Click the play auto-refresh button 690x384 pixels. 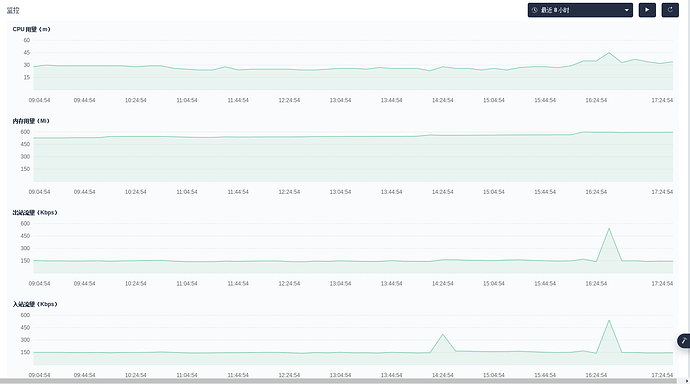(x=647, y=10)
